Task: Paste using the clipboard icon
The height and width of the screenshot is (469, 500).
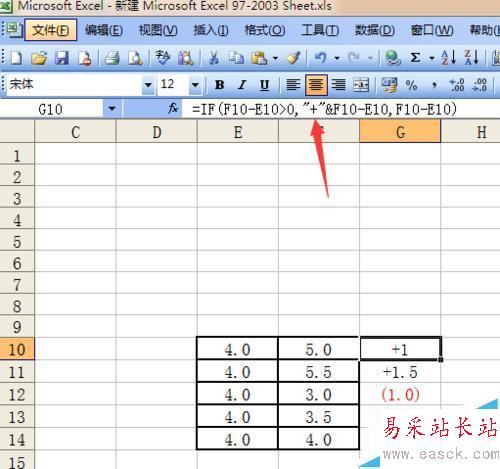Action: click(x=259, y=58)
